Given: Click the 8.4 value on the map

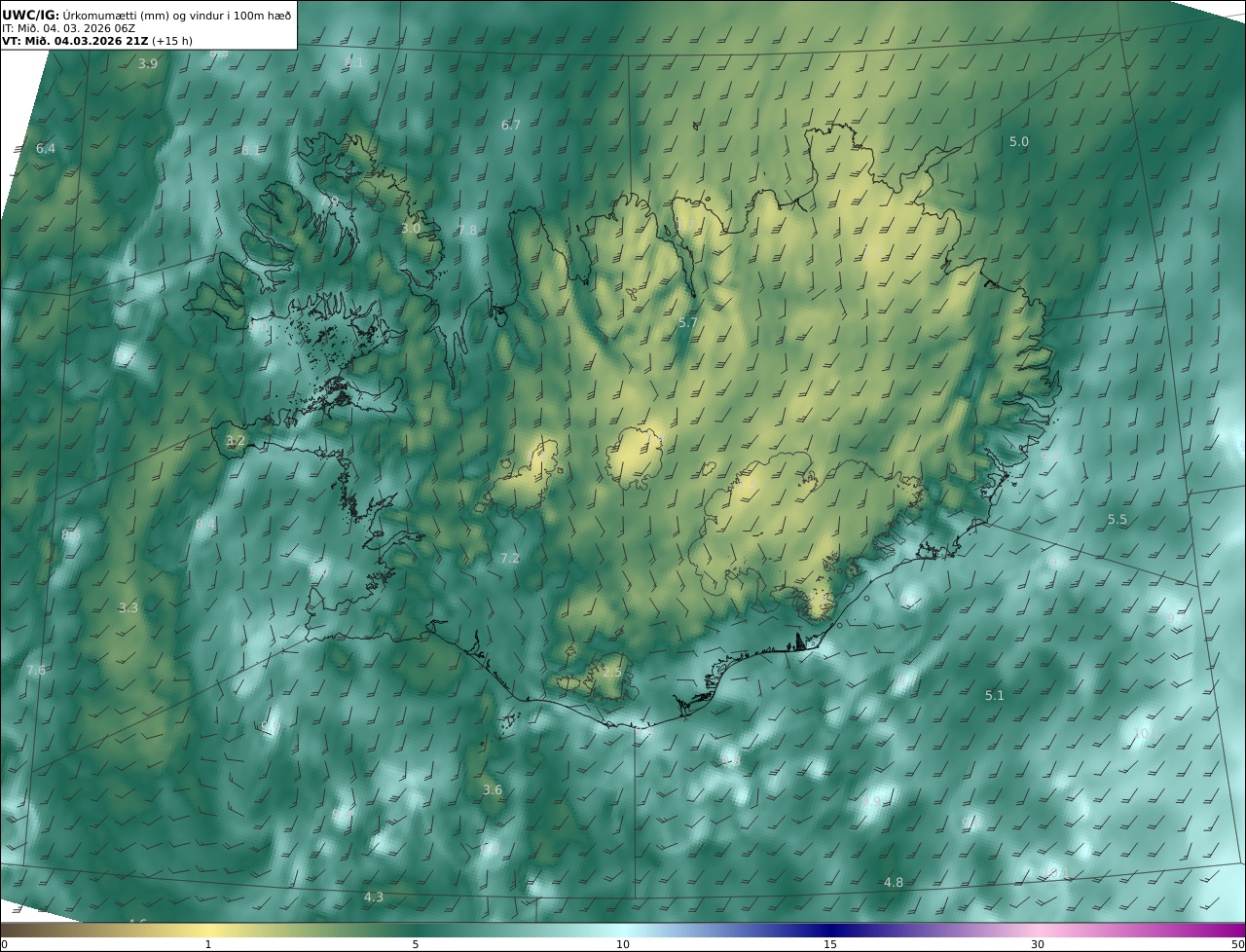Looking at the screenshot, I should pyautogui.click(x=205, y=525).
